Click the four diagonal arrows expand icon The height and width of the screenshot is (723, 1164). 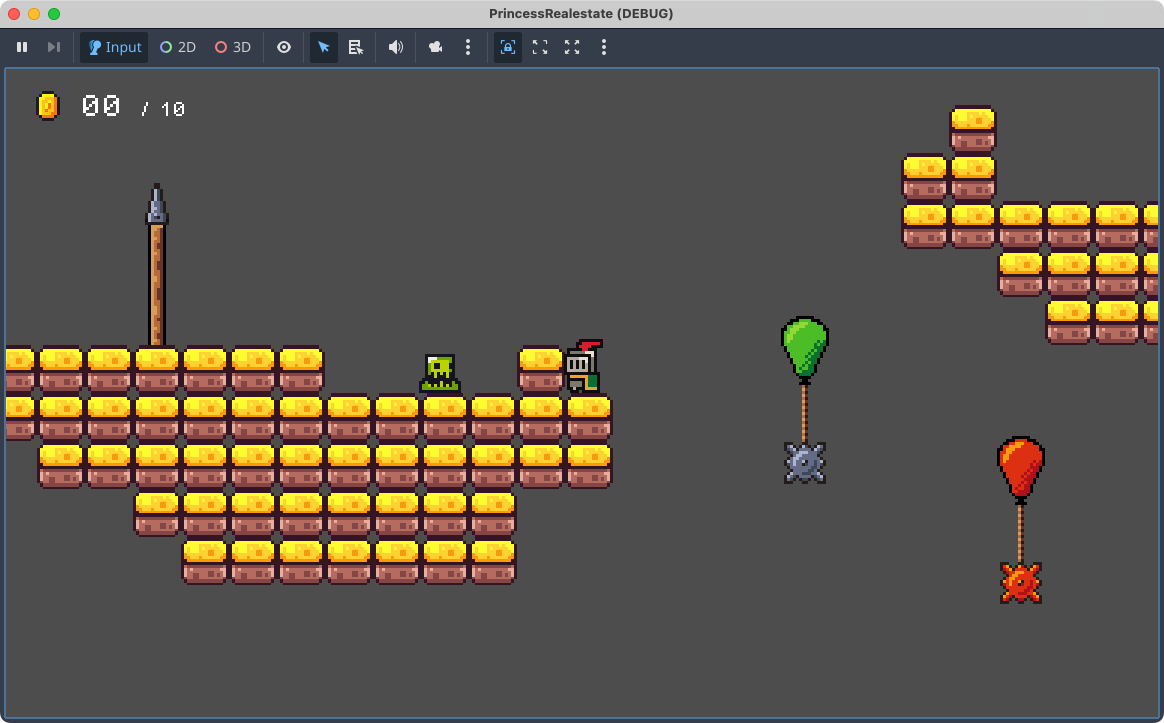572,47
